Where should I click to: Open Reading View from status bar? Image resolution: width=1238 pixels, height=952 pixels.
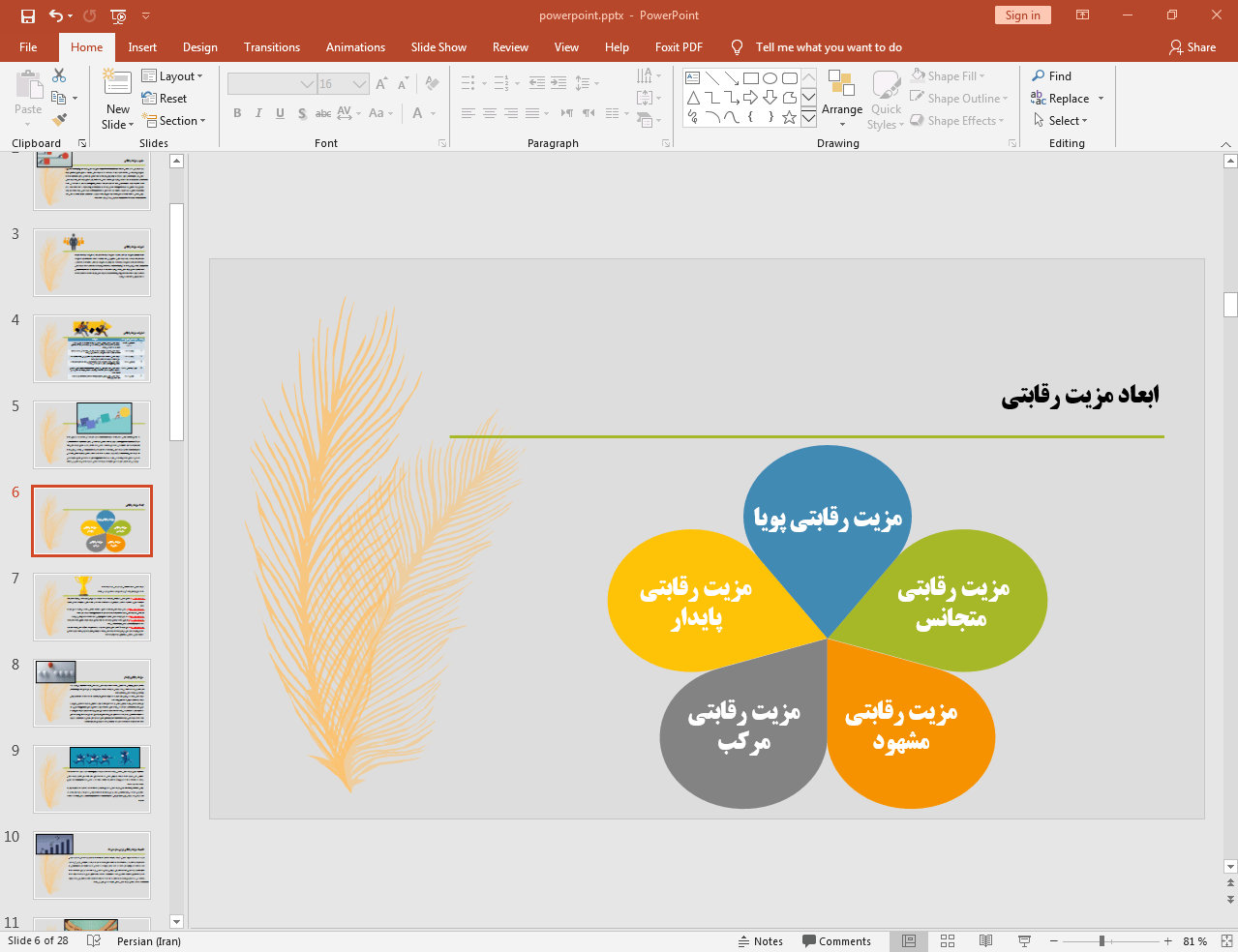(985, 941)
